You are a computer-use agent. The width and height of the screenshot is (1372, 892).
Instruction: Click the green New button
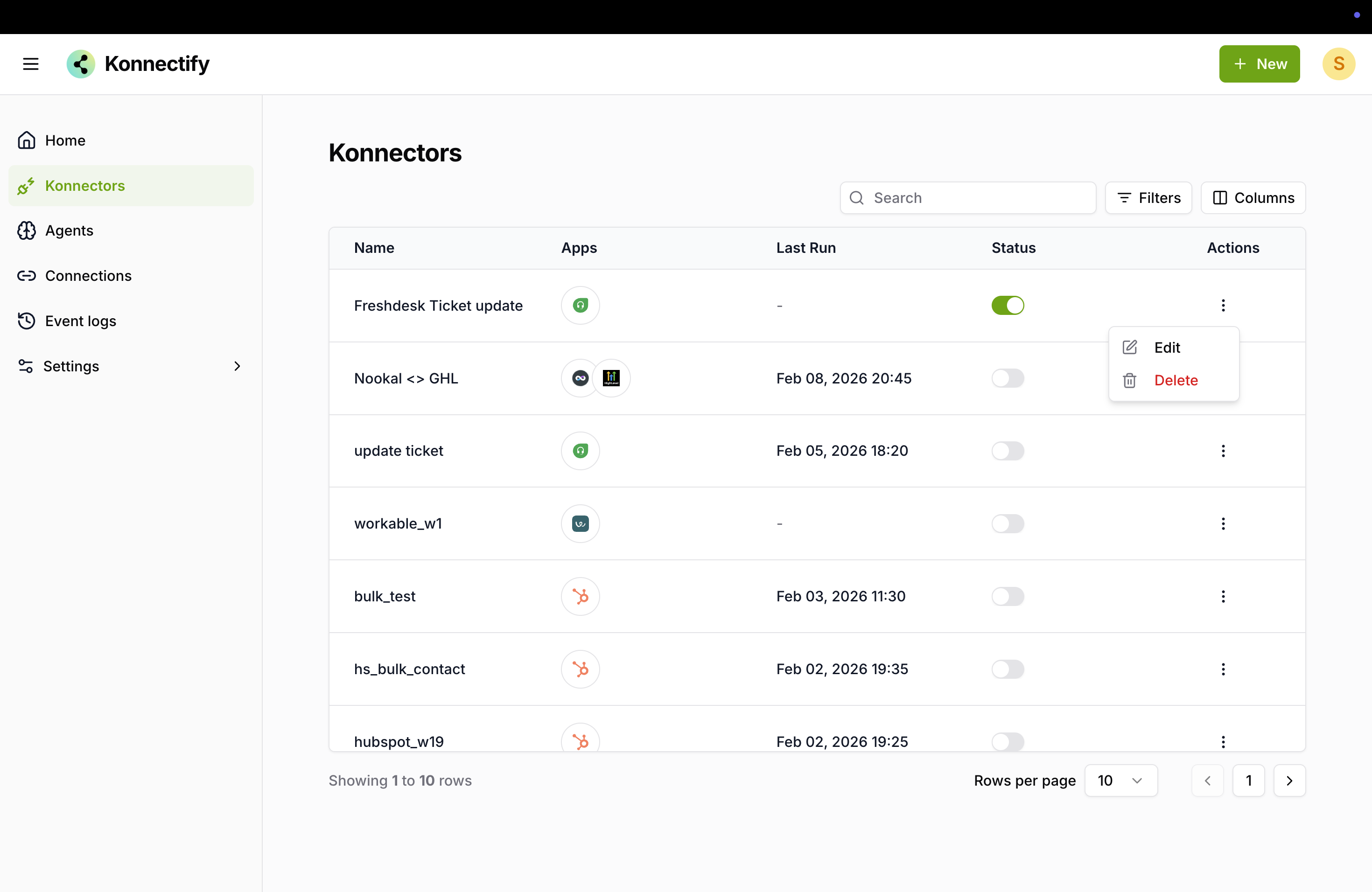pyautogui.click(x=1259, y=64)
